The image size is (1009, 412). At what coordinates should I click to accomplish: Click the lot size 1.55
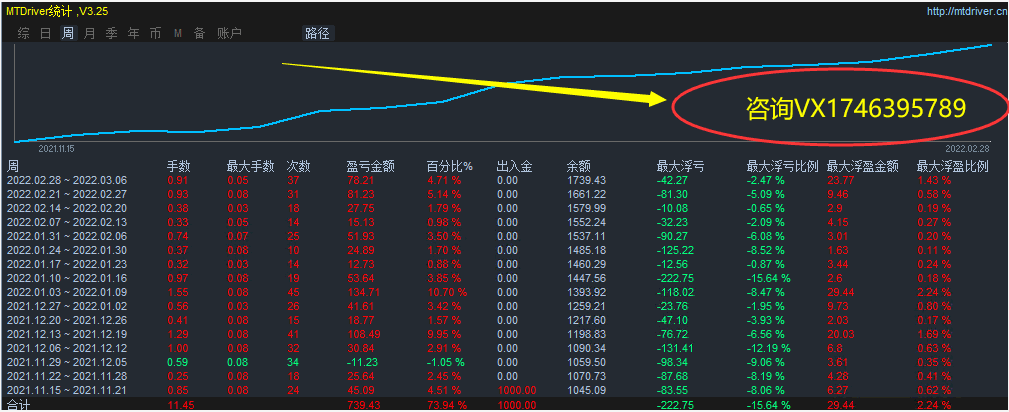tap(177, 292)
